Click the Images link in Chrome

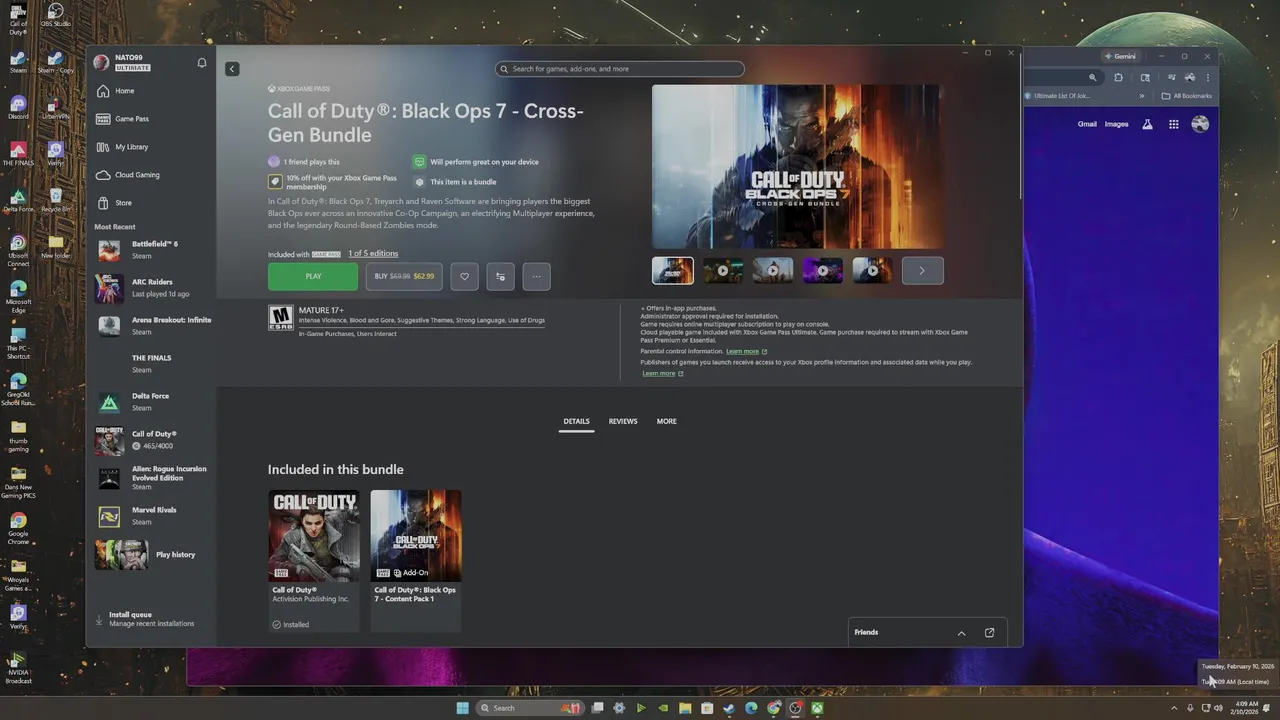1116,124
